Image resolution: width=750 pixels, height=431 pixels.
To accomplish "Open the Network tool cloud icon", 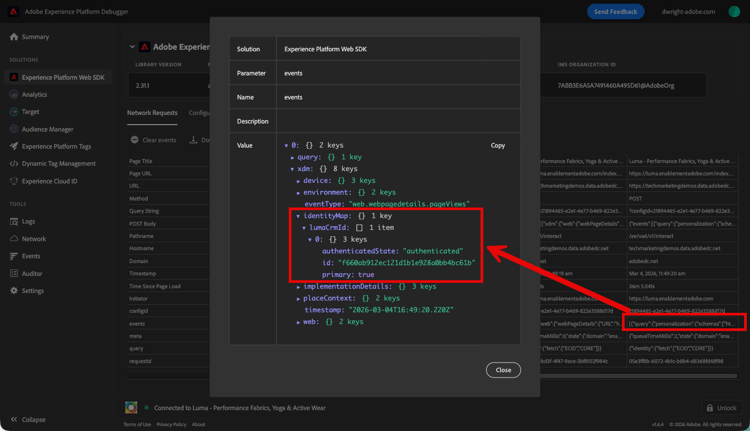I will pos(14,239).
